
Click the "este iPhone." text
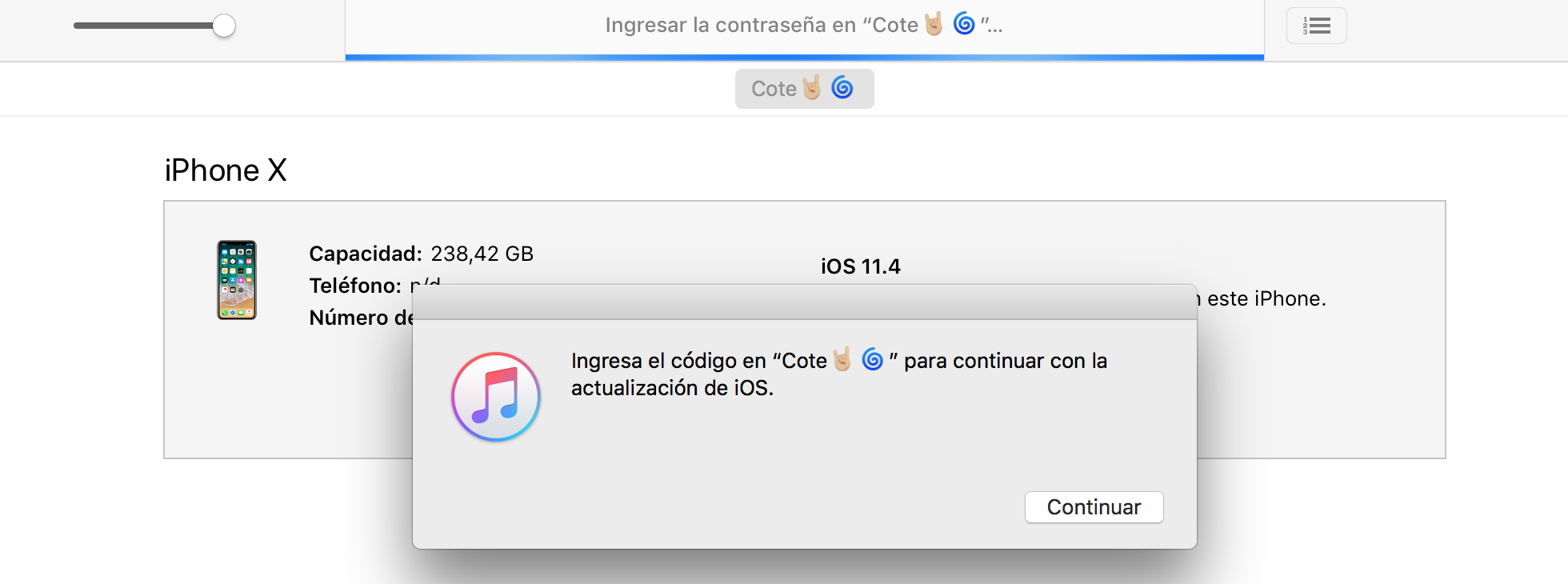click(x=1266, y=299)
